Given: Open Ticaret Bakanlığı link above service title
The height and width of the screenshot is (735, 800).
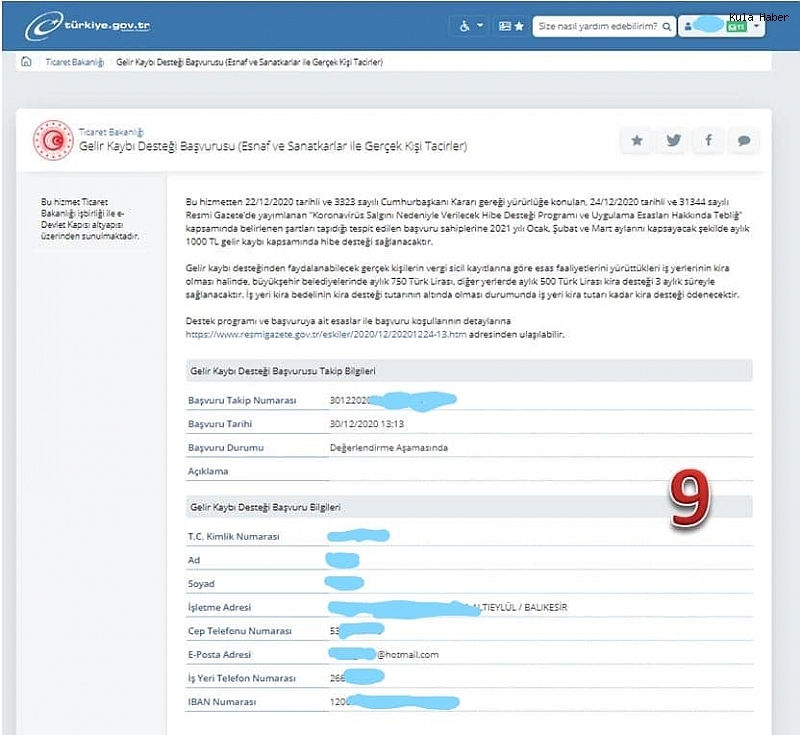Looking at the screenshot, I should pyautogui.click(x=111, y=132).
